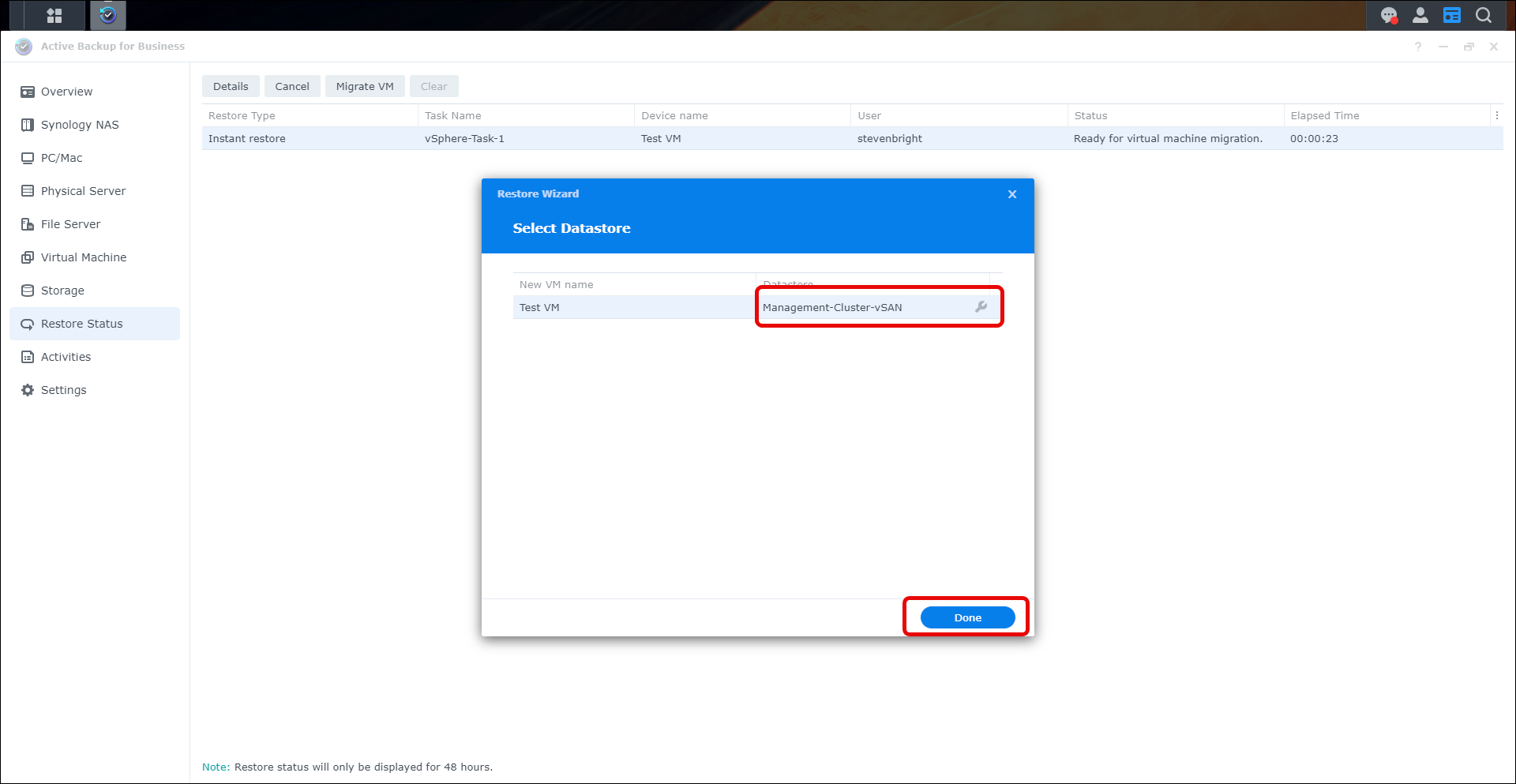Image resolution: width=1516 pixels, height=784 pixels.
Task: Open the user account options icon
Action: (1420, 15)
